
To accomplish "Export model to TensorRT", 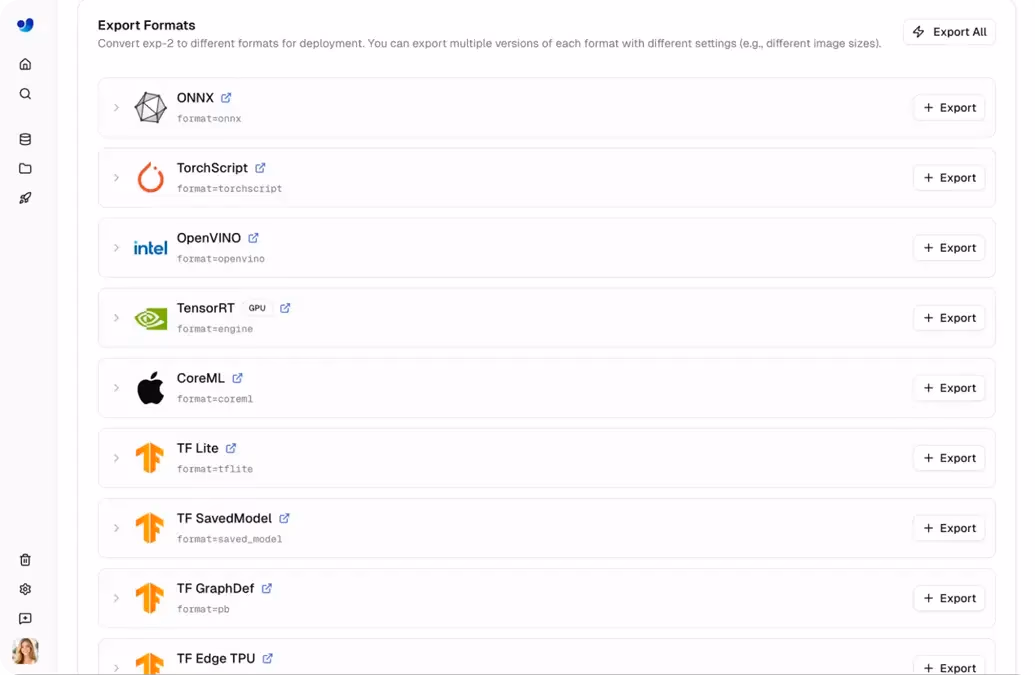I will click(949, 317).
